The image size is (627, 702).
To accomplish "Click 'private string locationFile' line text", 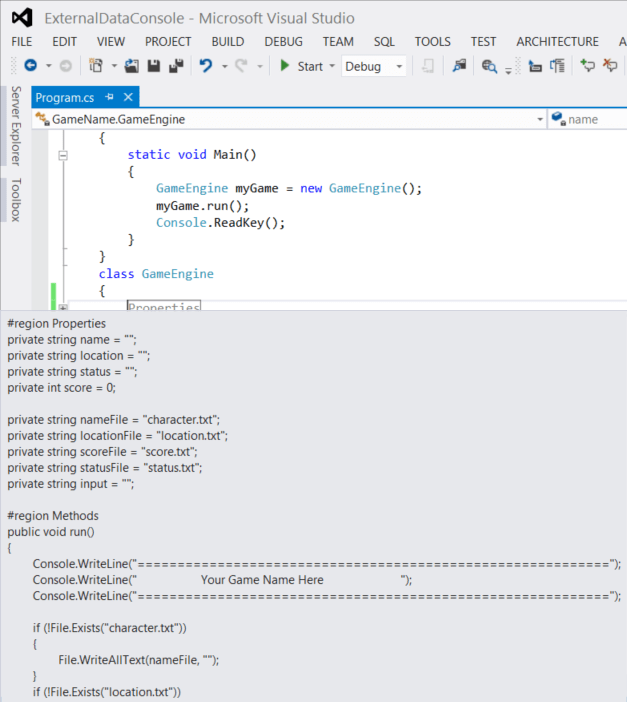I will [x=117, y=436].
